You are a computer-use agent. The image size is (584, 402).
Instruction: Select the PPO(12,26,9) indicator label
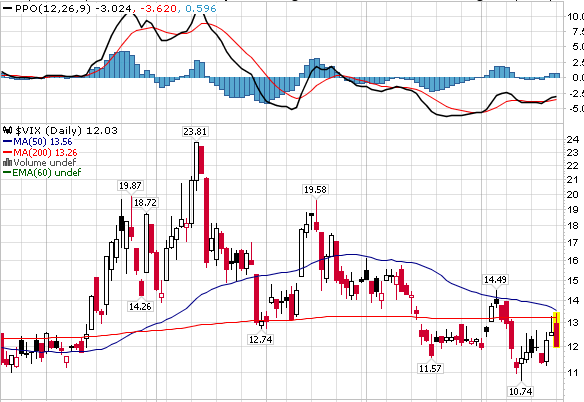coord(53,9)
